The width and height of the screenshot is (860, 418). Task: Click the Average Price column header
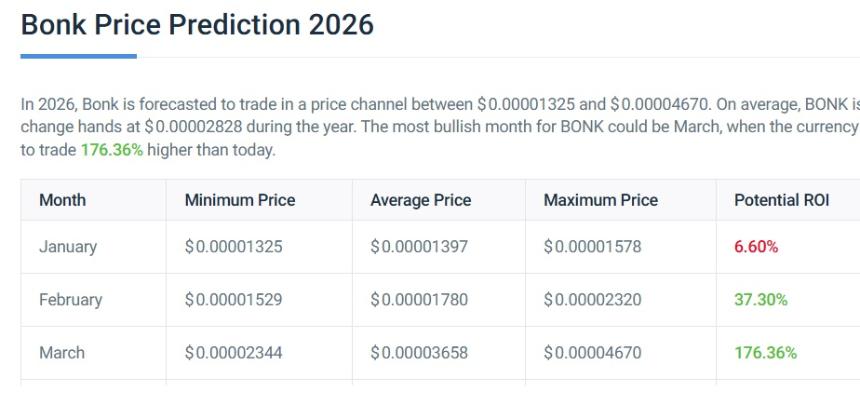420,200
